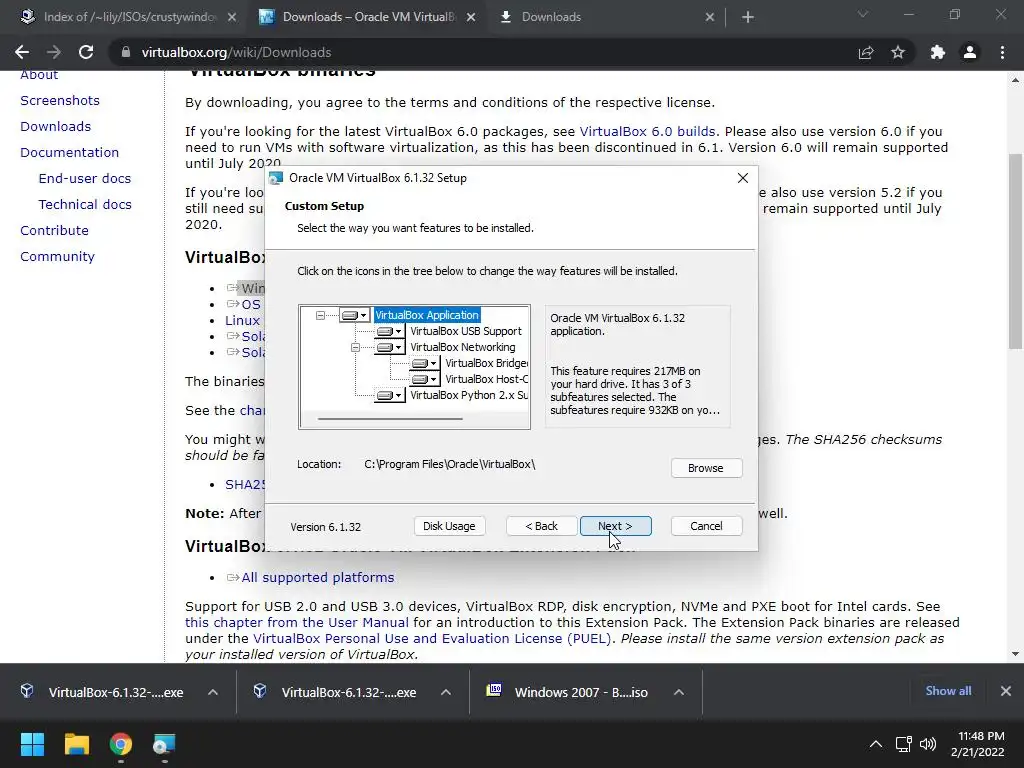Image resolution: width=1024 pixels, height=768 pixels.
Task: Open VirtualBox Host-Only feature dropdown
Action: pyautogui.click(x=424, y=379)
